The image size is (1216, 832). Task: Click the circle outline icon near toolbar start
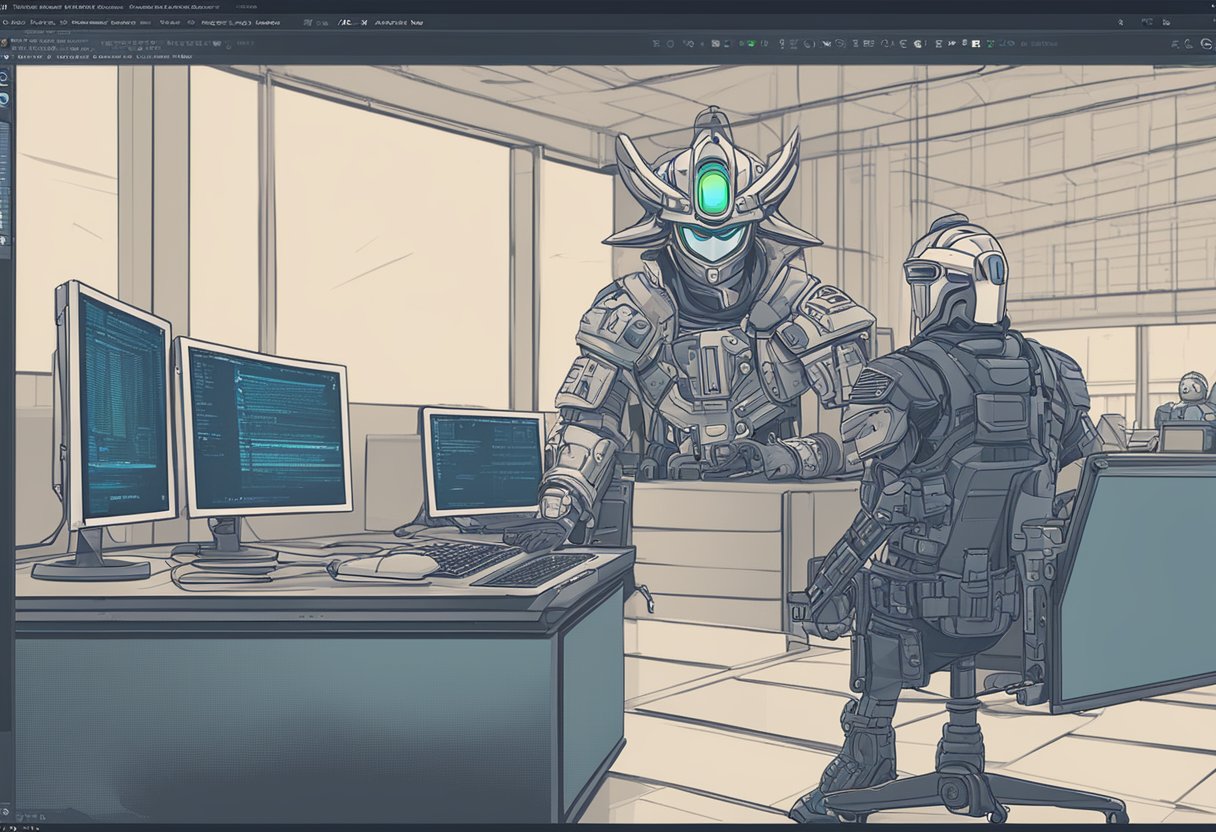671,44
